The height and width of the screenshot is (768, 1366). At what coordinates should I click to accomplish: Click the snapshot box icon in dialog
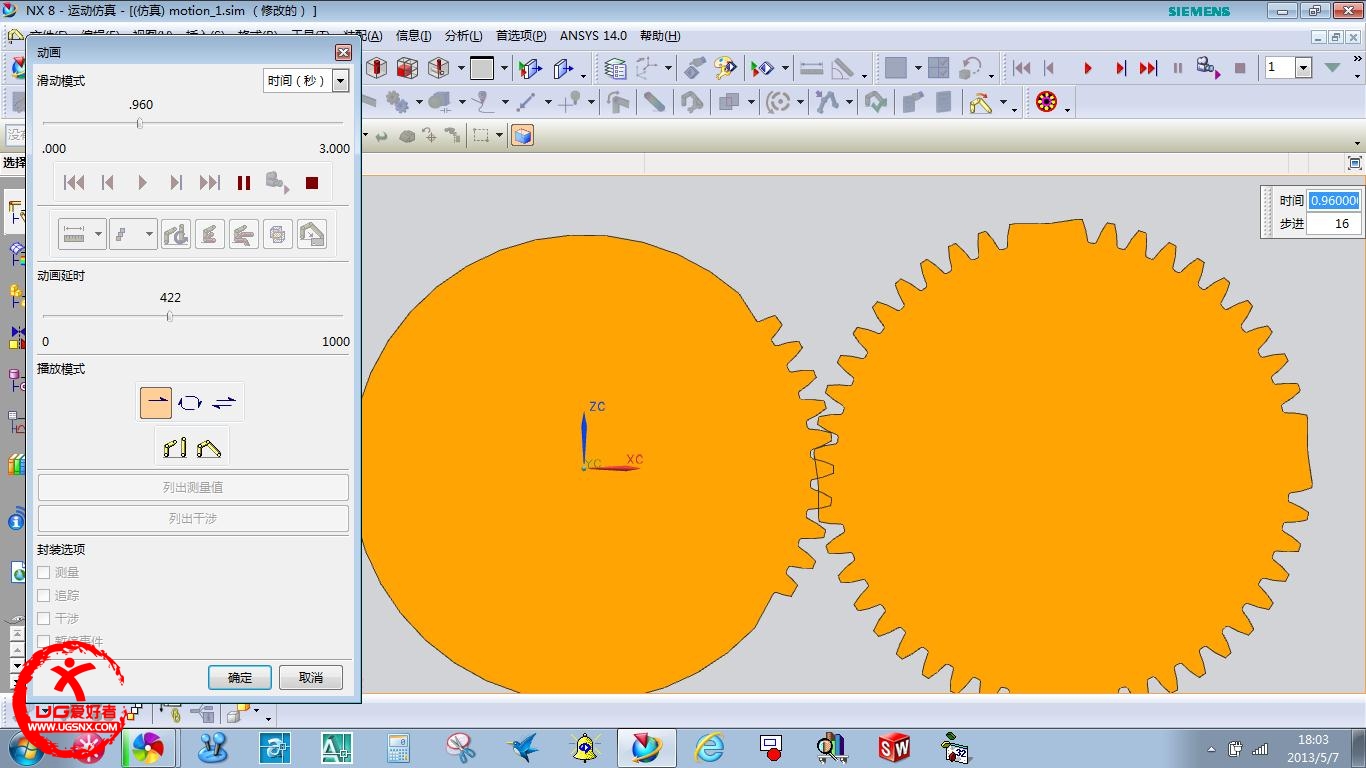278,235
